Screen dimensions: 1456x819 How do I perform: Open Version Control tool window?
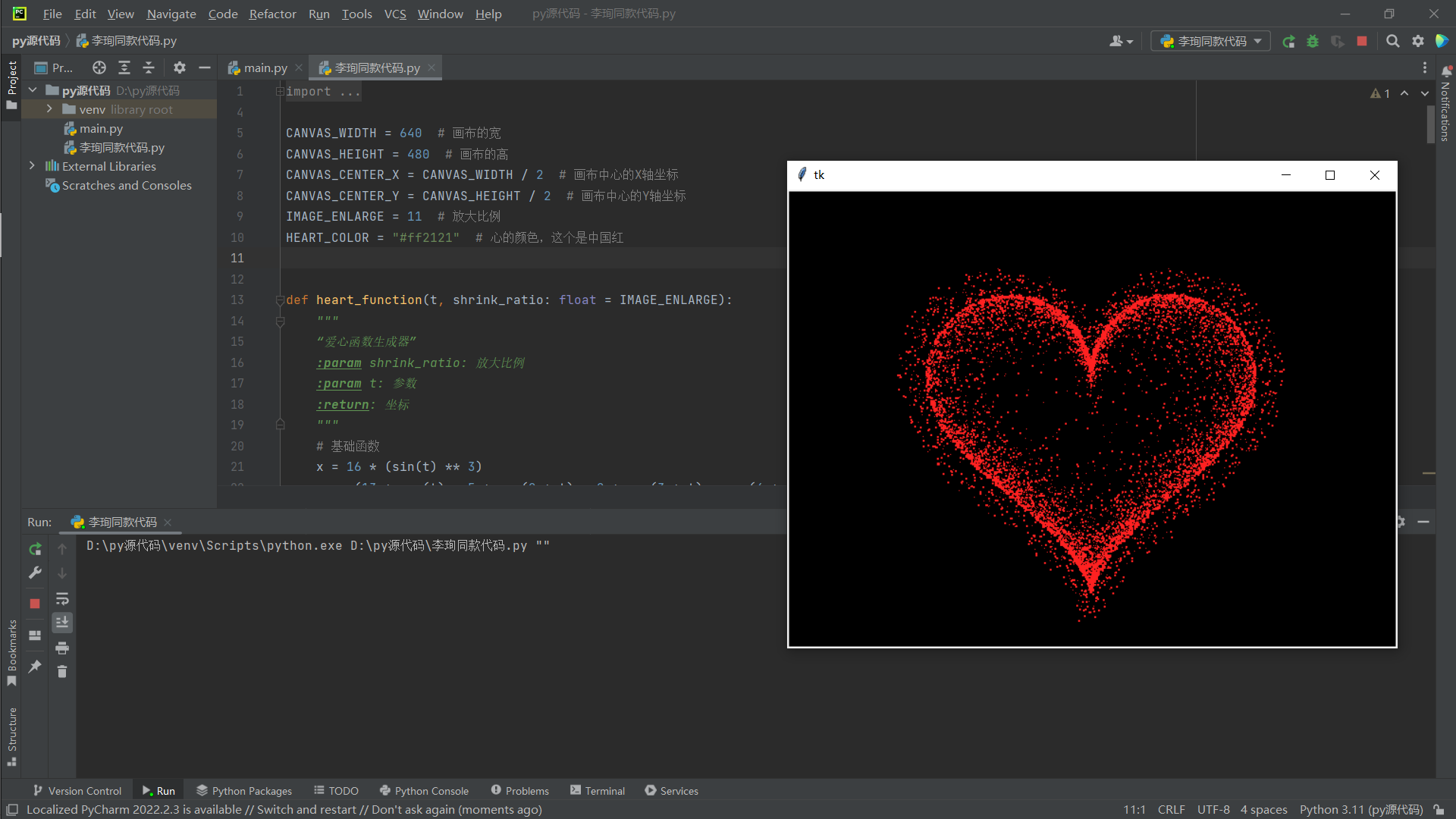[x=77, y=791]
